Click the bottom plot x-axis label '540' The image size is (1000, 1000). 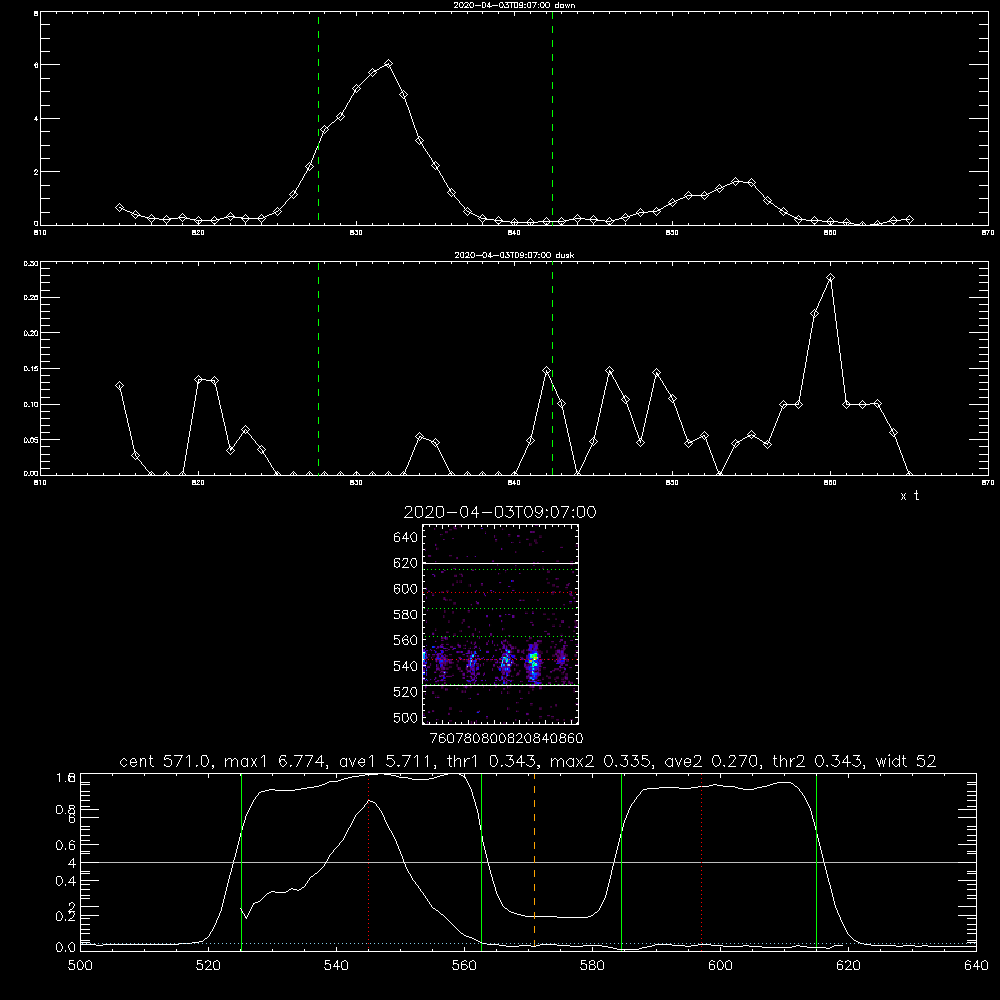[336, 966]
